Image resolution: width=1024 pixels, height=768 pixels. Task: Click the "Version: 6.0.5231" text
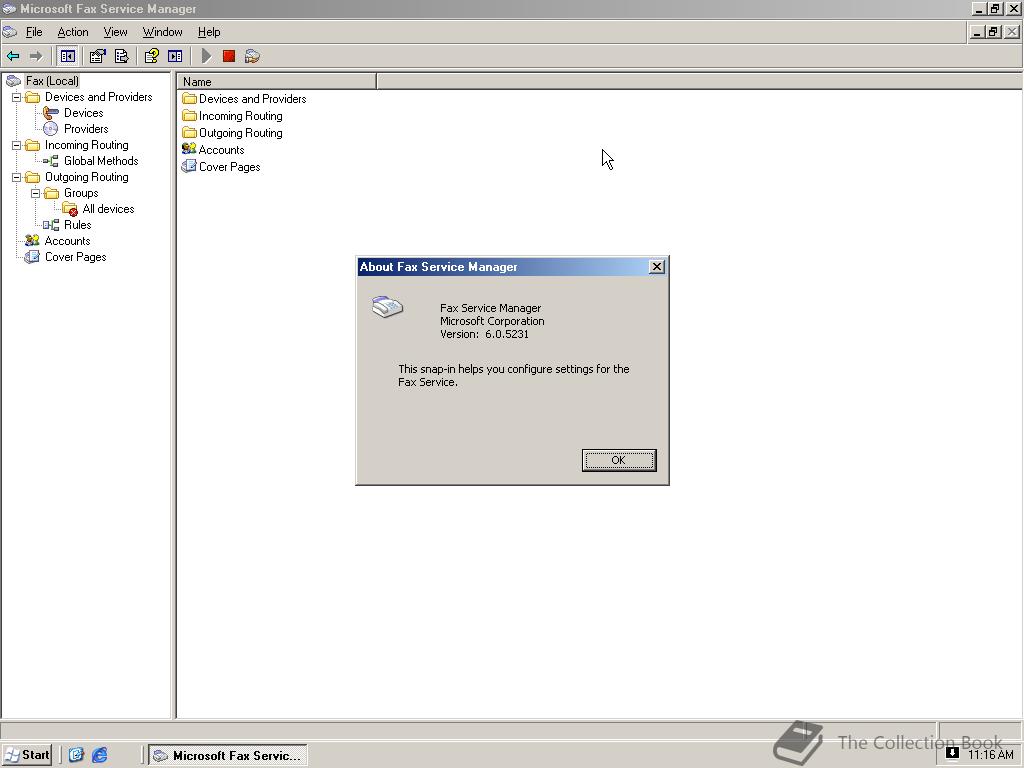pyautogui.click(x=485, y=334)
